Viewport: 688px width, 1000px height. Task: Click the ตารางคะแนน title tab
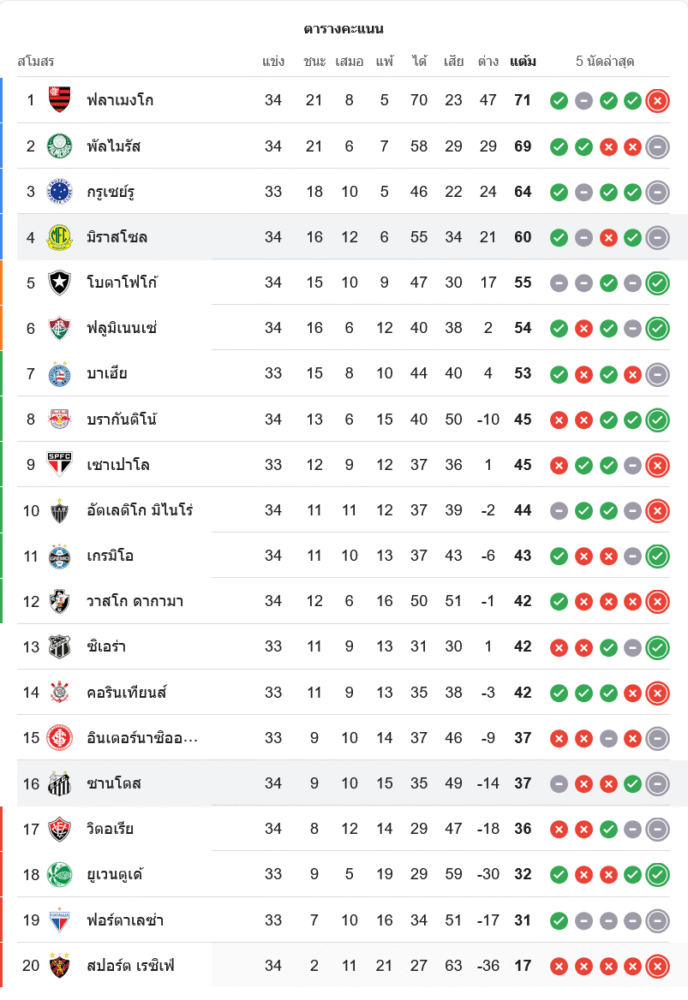coord(344,29)
